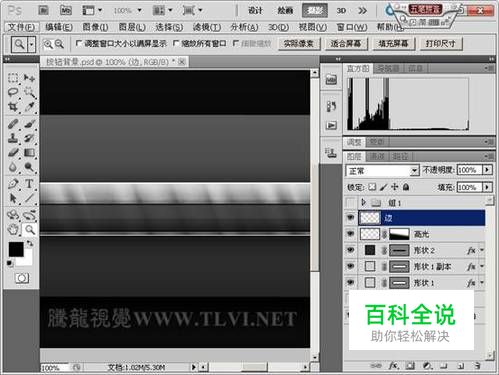Select the Gradient tool
499x375 pixels.
click(29, 153)
